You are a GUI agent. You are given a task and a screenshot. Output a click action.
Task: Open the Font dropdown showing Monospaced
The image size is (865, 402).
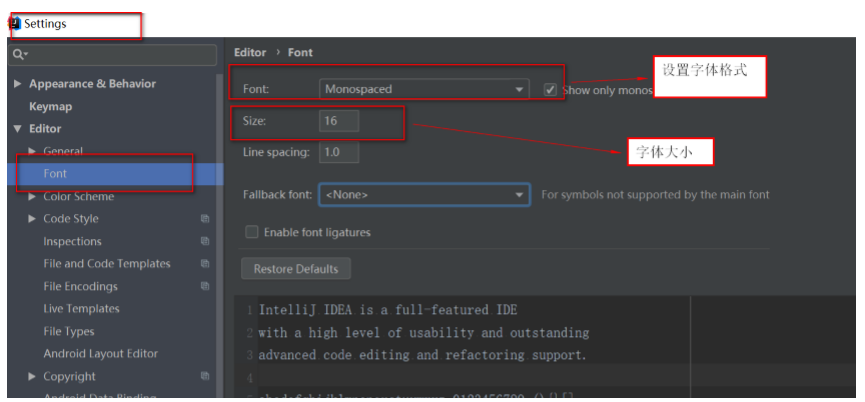pos(424,89)
